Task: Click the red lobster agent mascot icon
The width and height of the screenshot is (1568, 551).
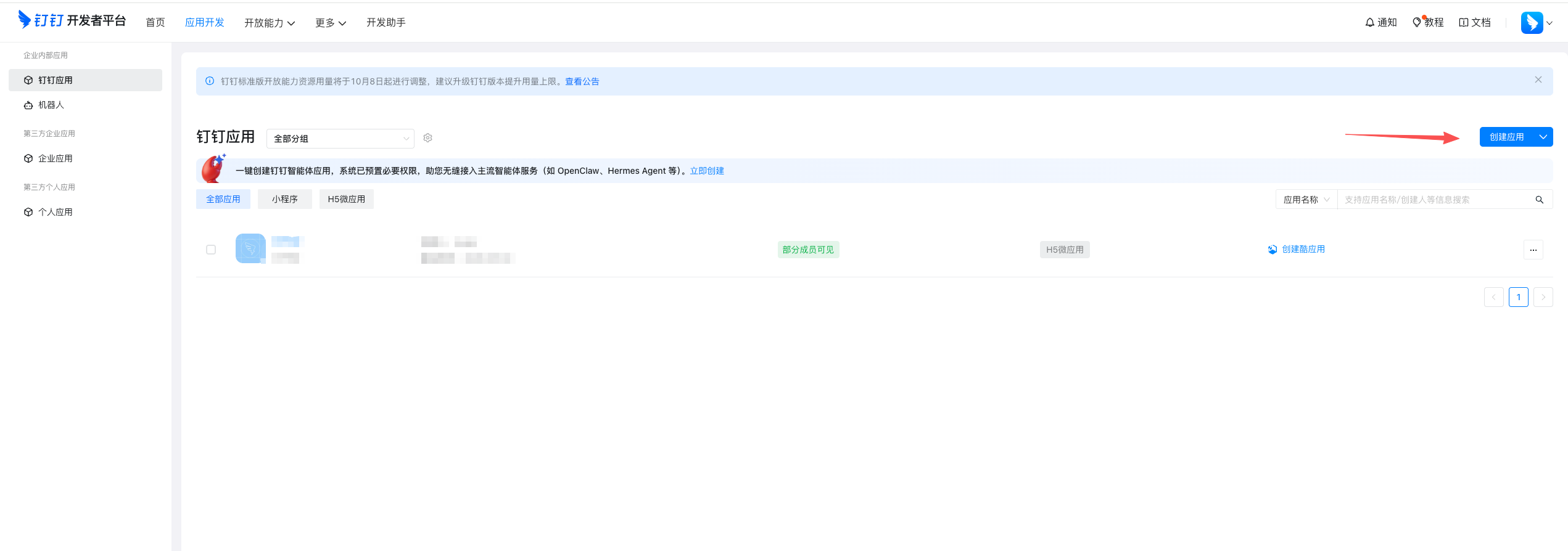Action: coord(213,168)
